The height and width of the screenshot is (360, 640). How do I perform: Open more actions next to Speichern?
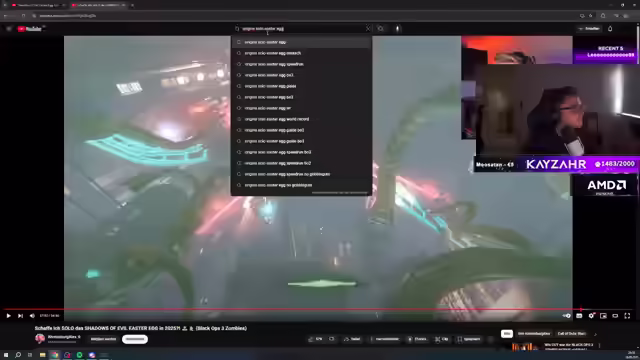click(491, 339)
